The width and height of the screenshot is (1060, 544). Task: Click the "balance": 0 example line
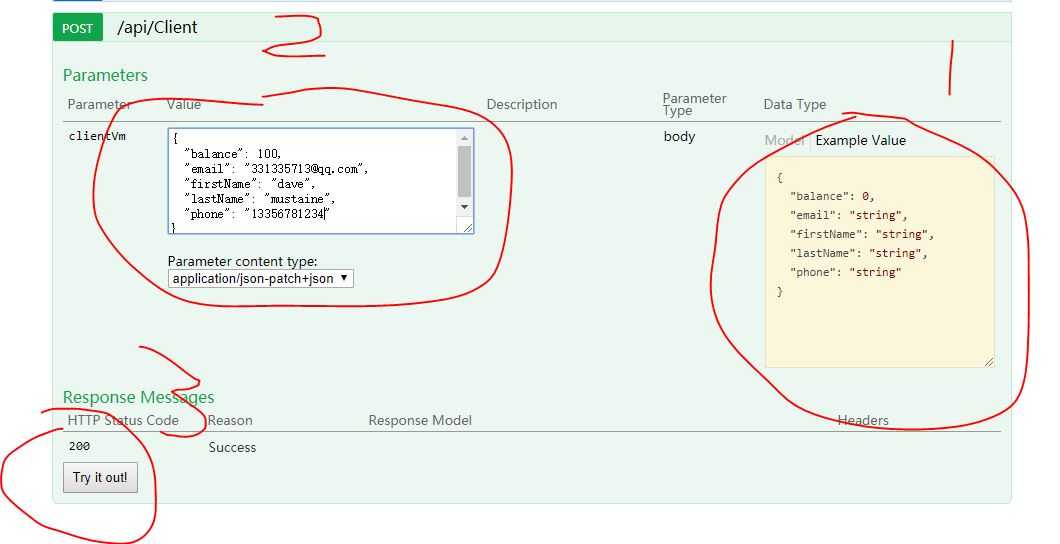tap(832, 196)
